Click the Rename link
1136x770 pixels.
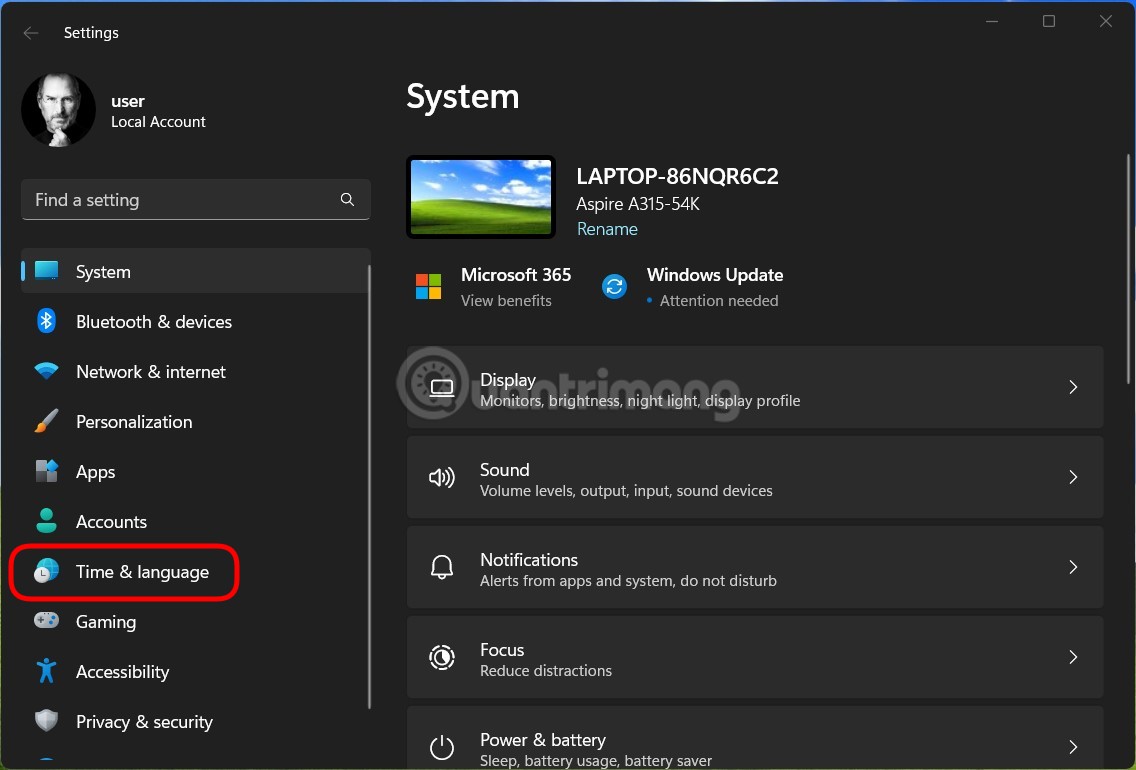607,229
